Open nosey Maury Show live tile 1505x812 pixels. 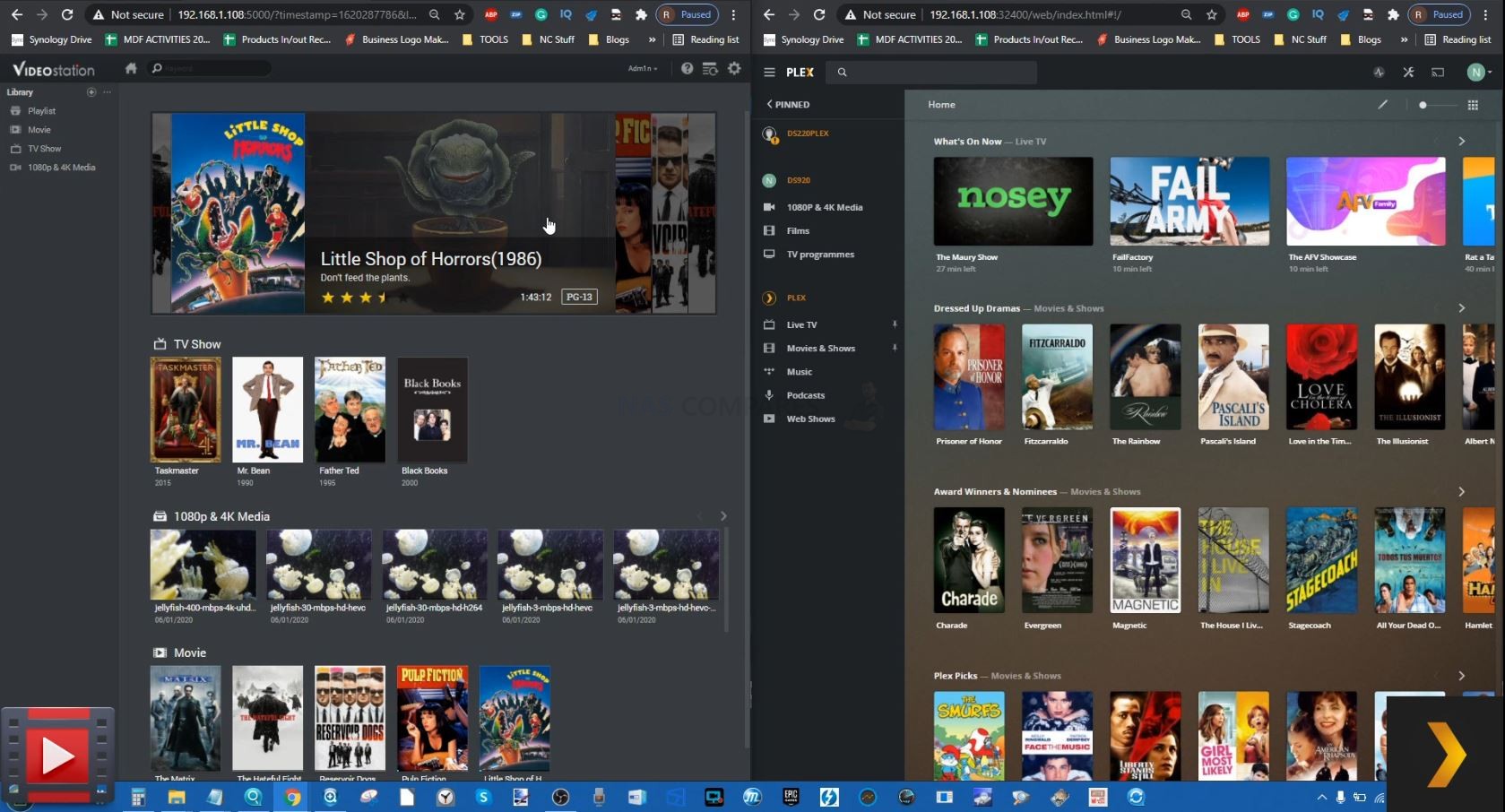click(1013, 201)
